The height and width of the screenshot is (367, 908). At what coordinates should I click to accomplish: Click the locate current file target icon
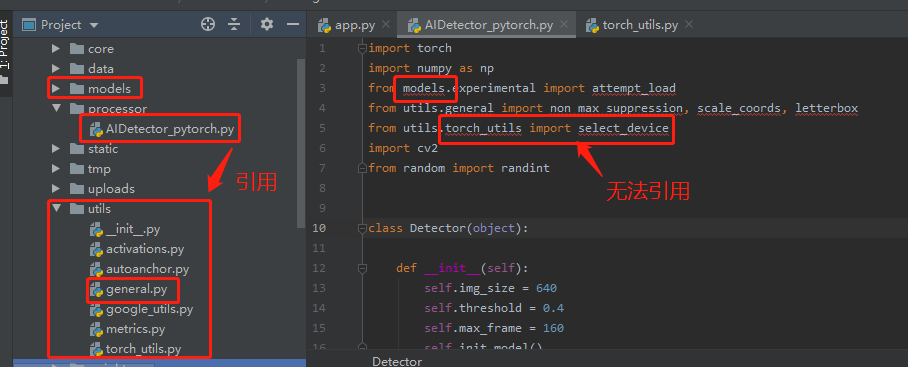[208, 24]
